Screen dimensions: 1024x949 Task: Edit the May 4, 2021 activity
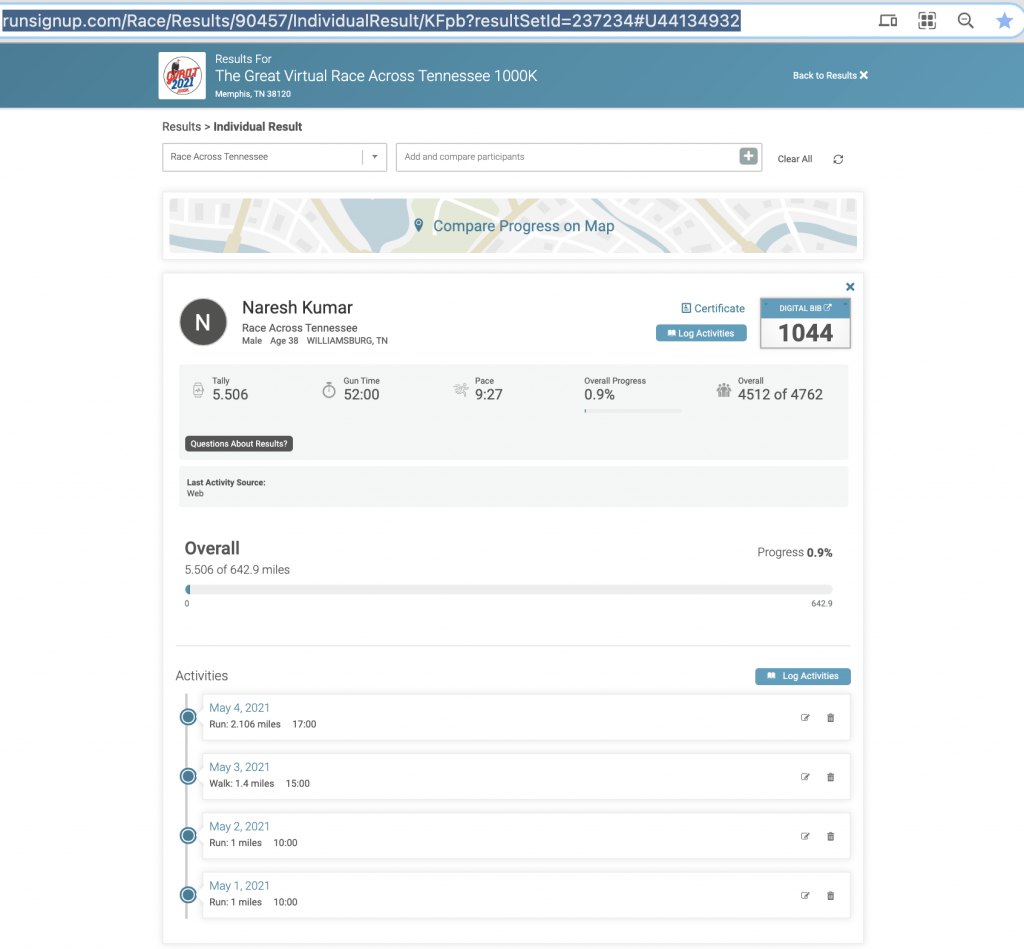[x=805, y=718]
